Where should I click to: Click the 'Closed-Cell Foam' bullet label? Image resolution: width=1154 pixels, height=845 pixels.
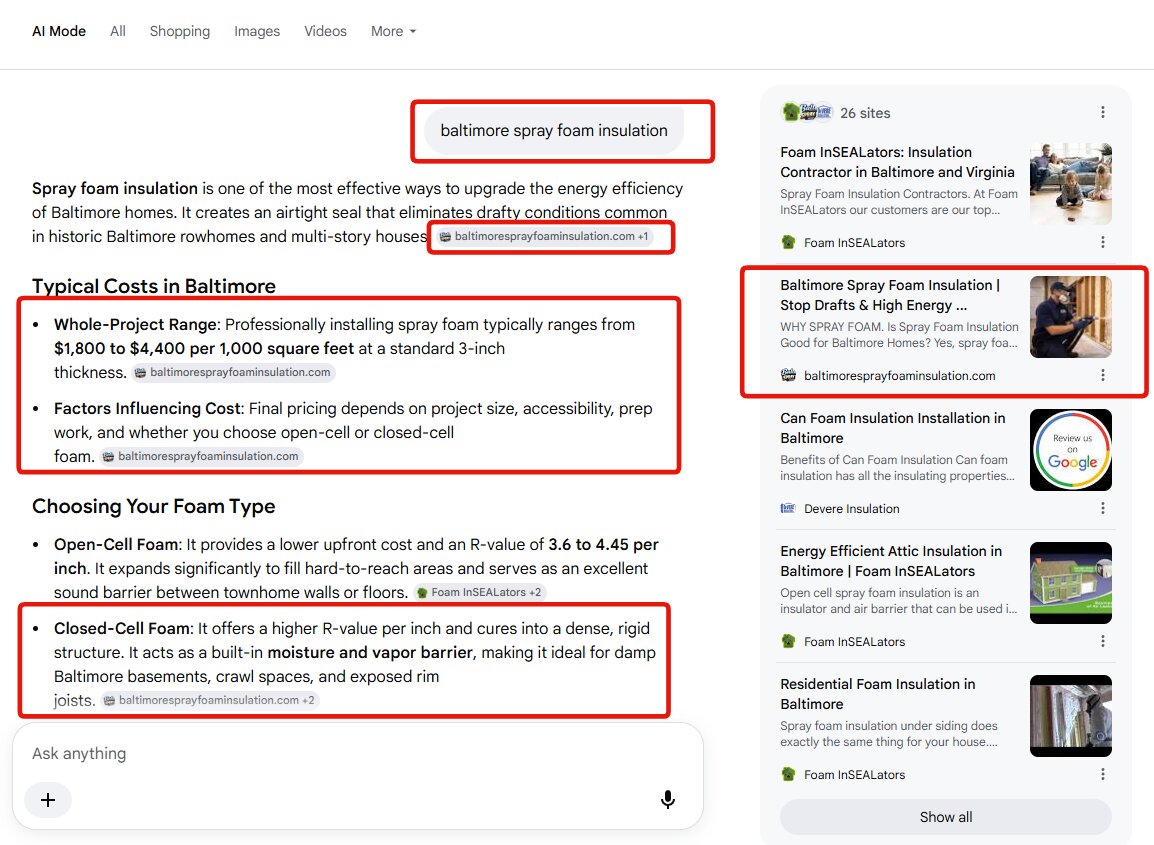pos(122,629)
